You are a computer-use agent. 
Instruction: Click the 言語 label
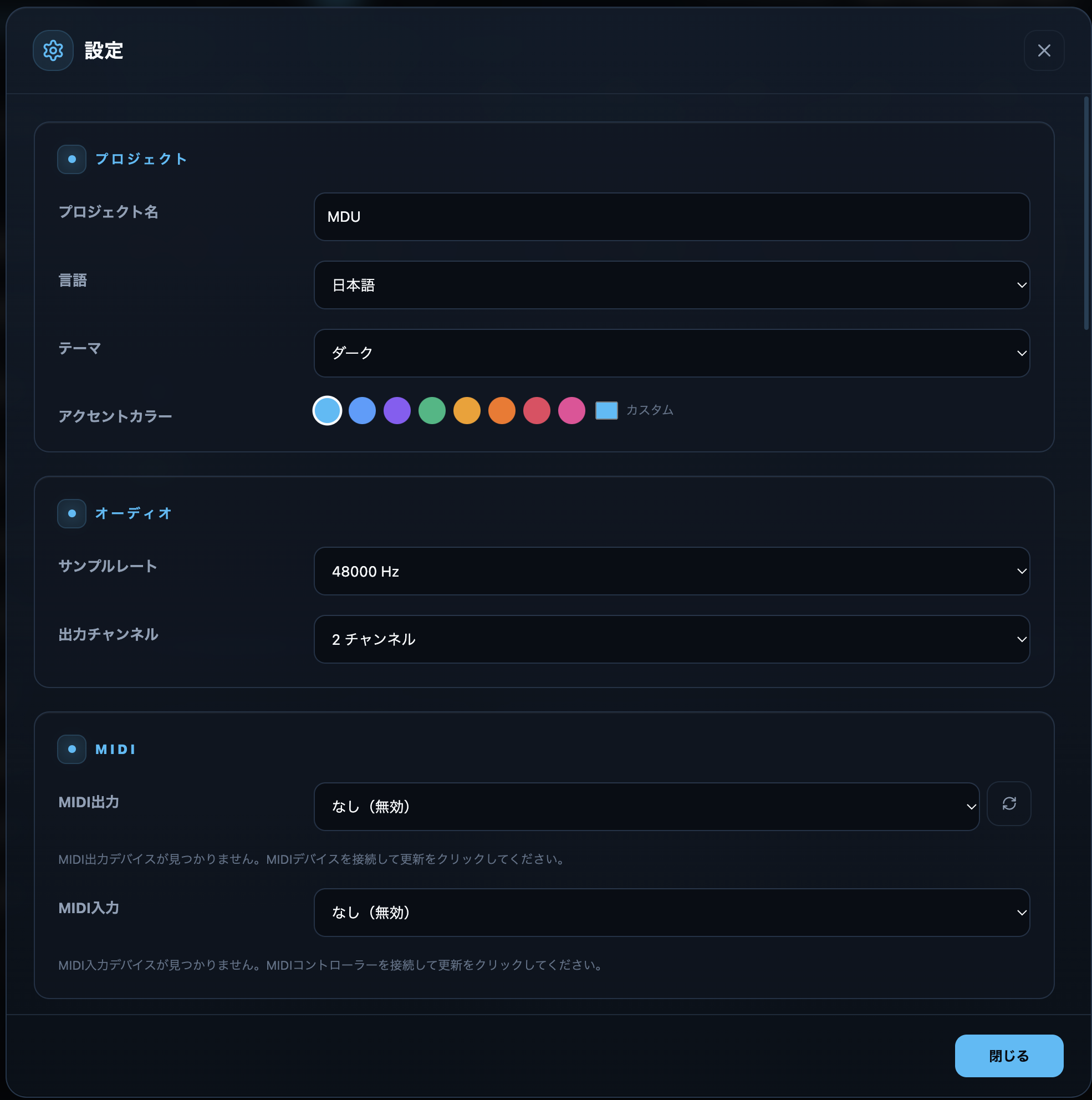pyautogui.click(x=73, y=280)
